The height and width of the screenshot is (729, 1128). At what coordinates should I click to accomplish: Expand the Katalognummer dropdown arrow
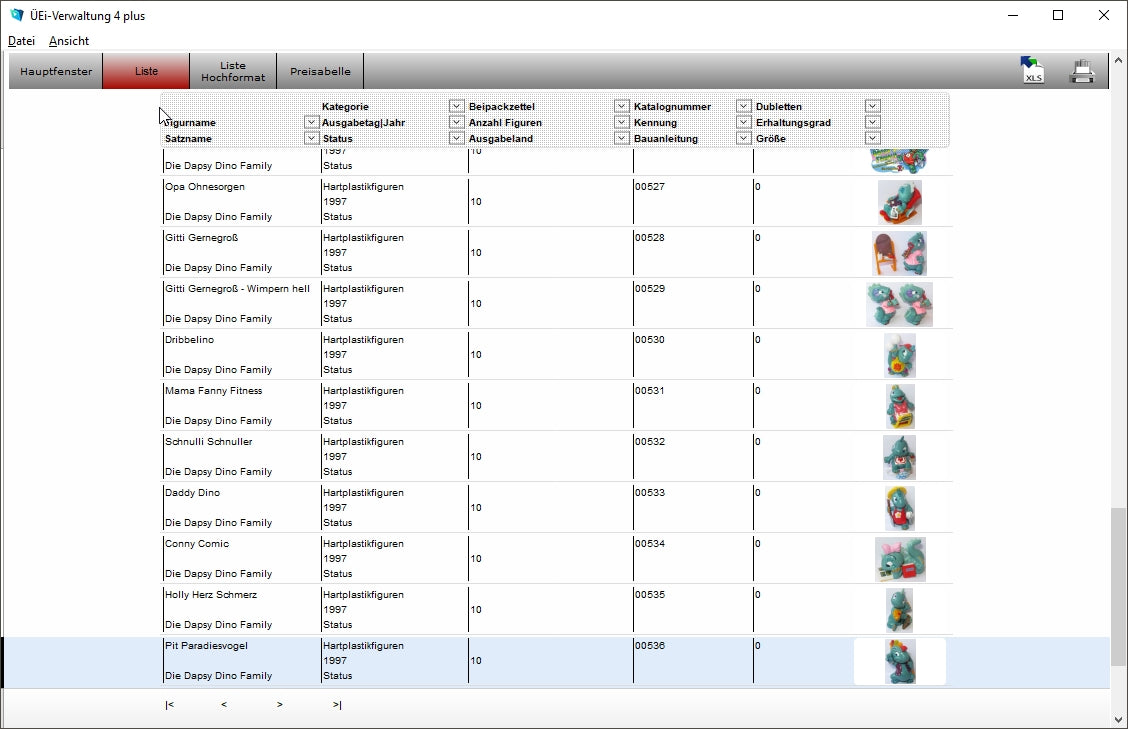(x=743, y=106)
